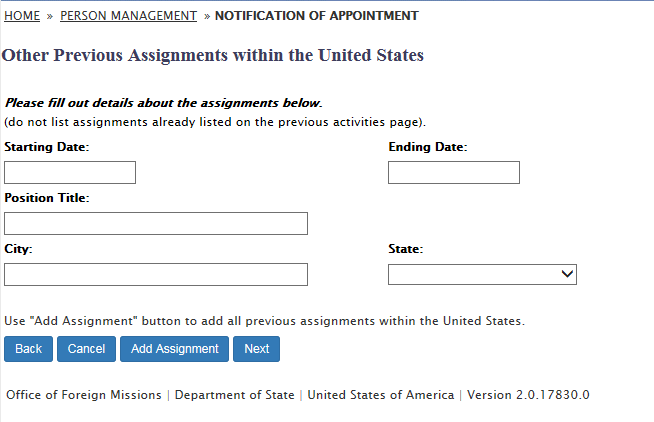Click the Ending Date label

click(427, 147)
